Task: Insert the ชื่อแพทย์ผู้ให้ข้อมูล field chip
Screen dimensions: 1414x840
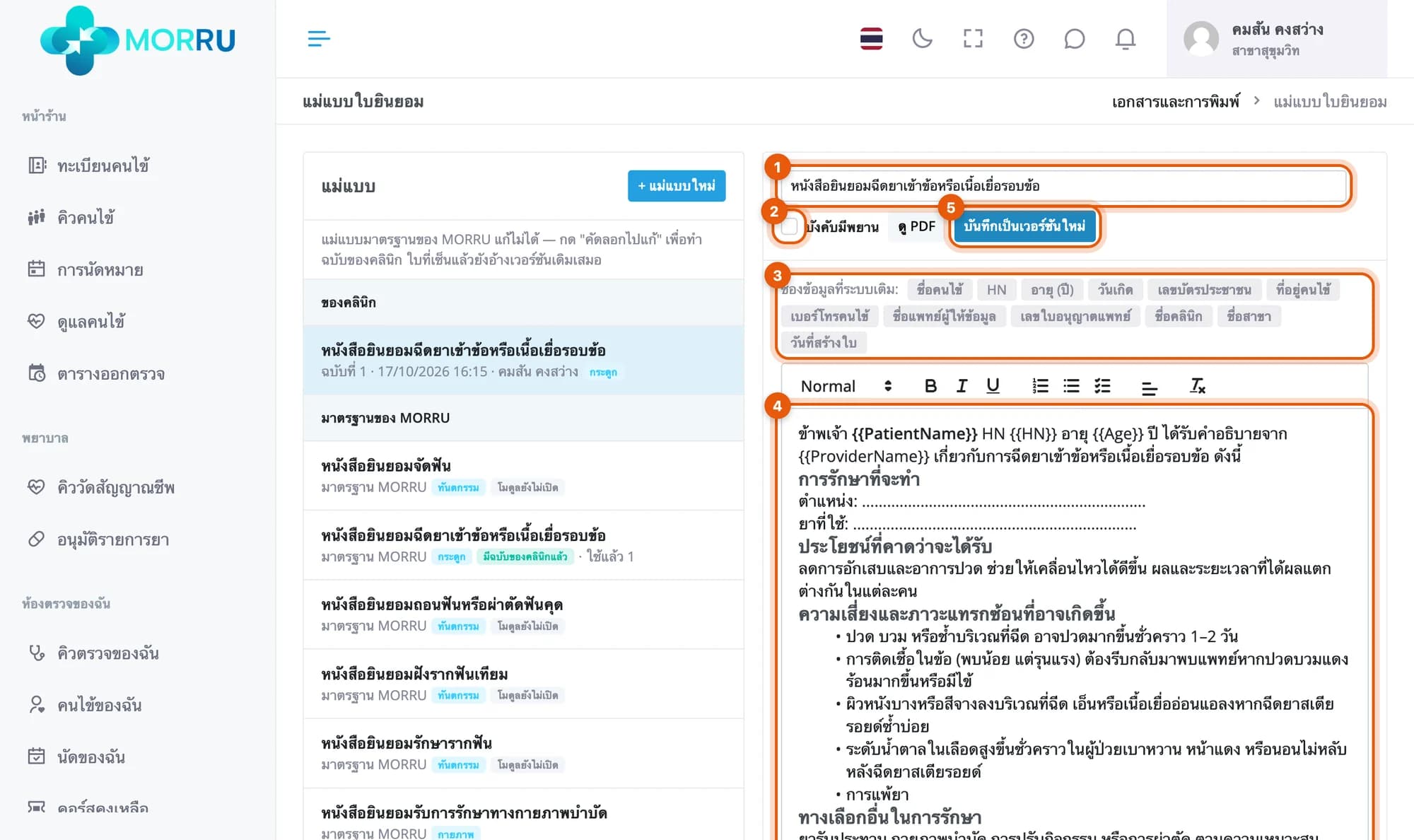Action: click(x=944, y=316)
